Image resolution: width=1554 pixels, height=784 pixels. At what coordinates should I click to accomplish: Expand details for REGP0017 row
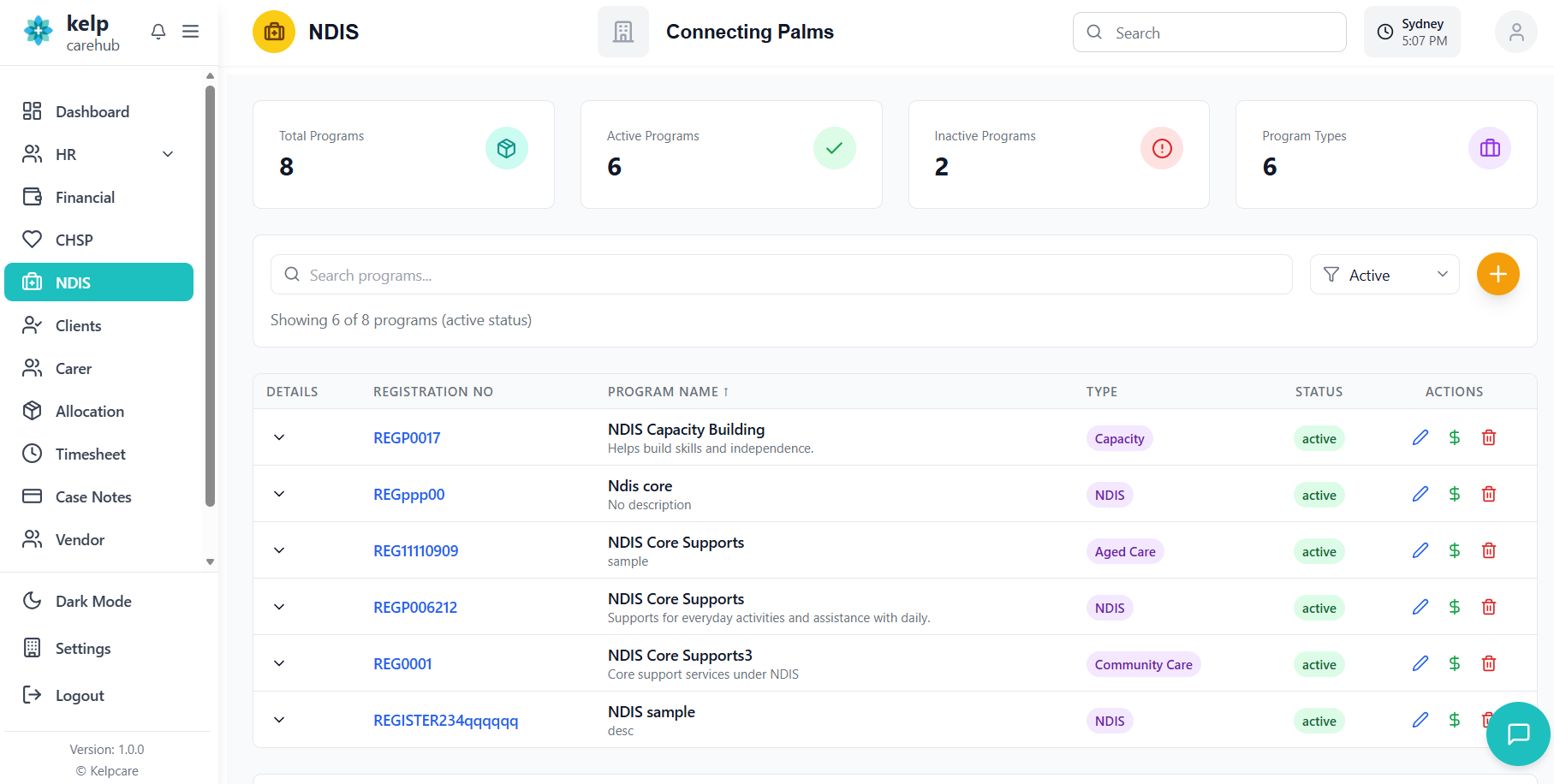point(279,437)
